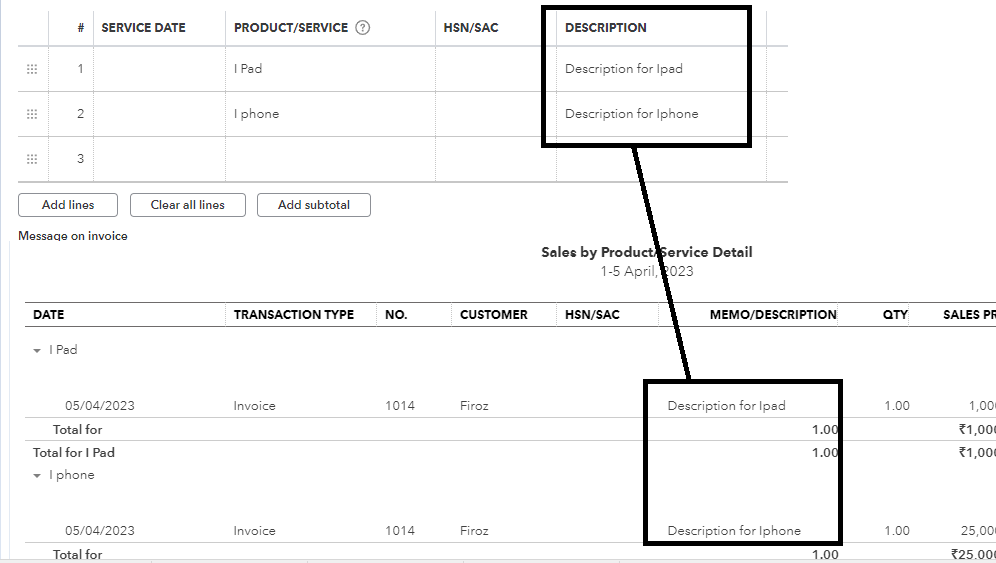Image resolution: width=996 pixels, height=563 pixels.
Task: Collapse the I phone report group
Action: click(x=38, y=476)
